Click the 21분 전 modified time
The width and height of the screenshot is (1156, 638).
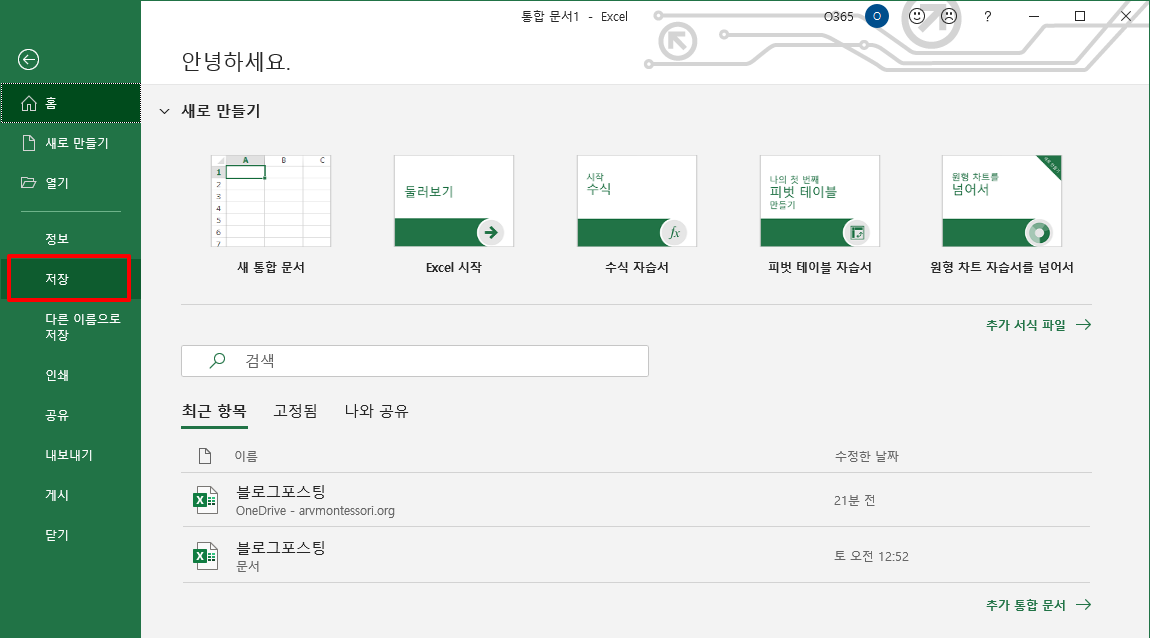pyautogui.click(x=854, y=500)
